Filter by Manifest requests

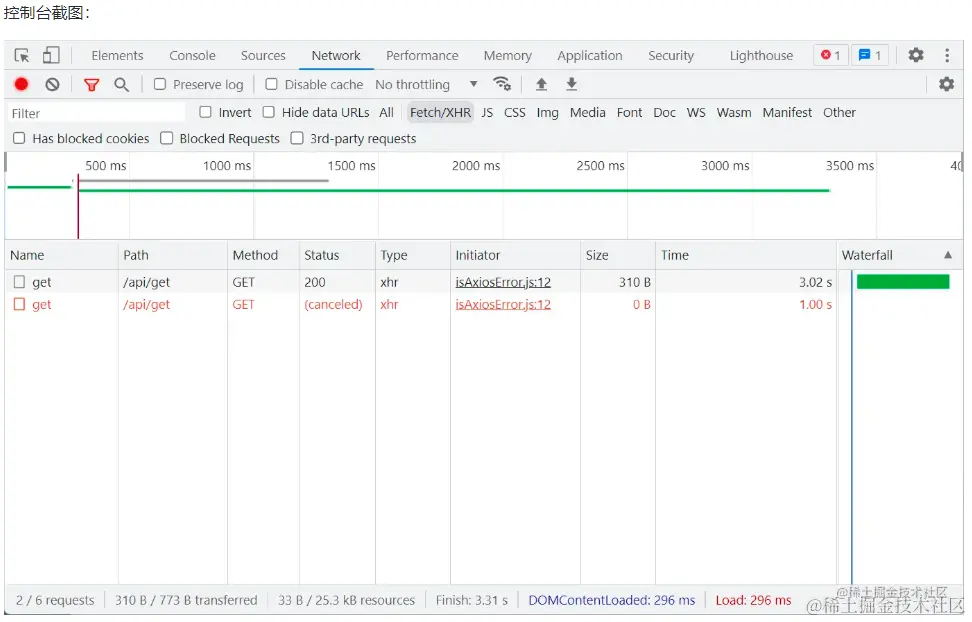(x=787, y=112)
